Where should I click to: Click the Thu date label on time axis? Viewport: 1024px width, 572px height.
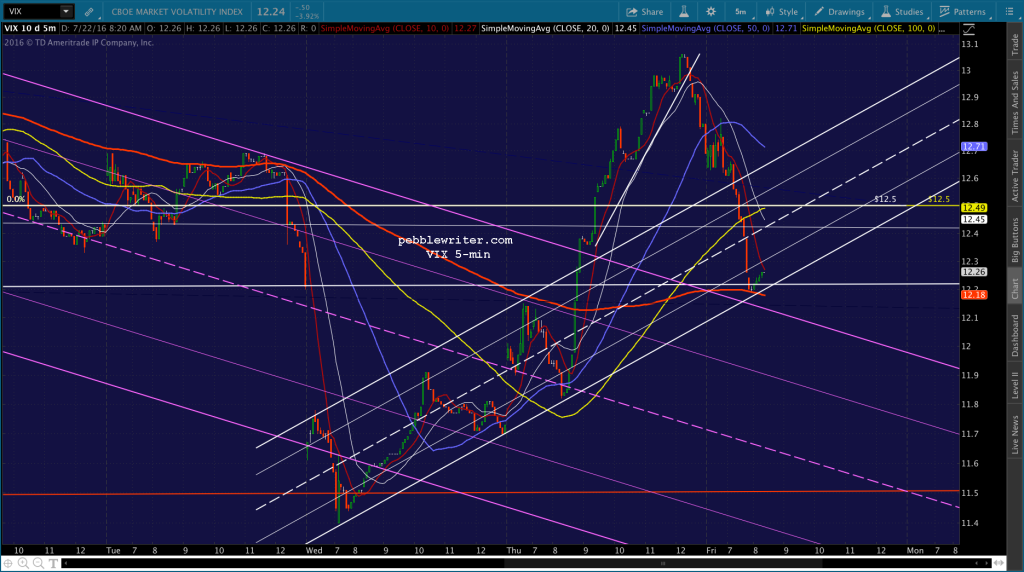[514, 550]
